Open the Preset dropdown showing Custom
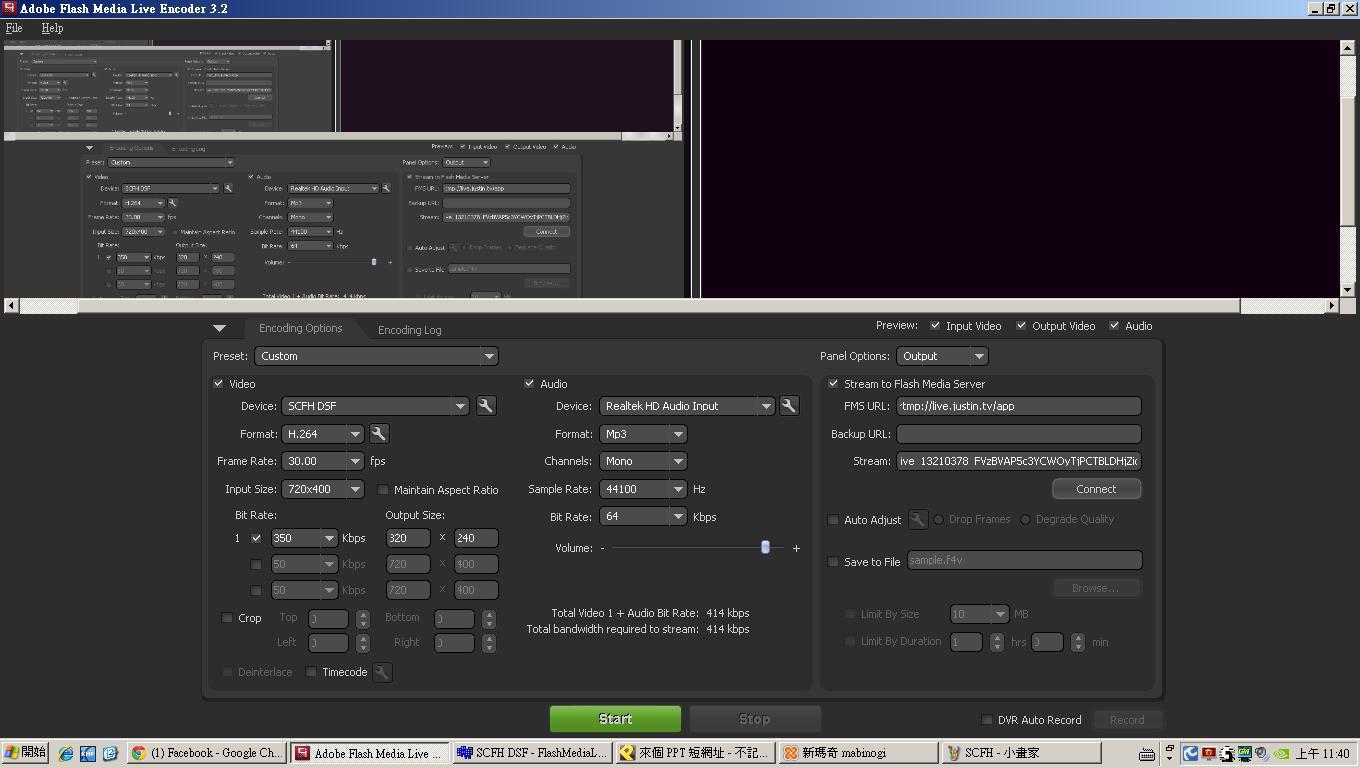Image resolution: width=1360 pixels, height=768 pixels. pos(376,356)
